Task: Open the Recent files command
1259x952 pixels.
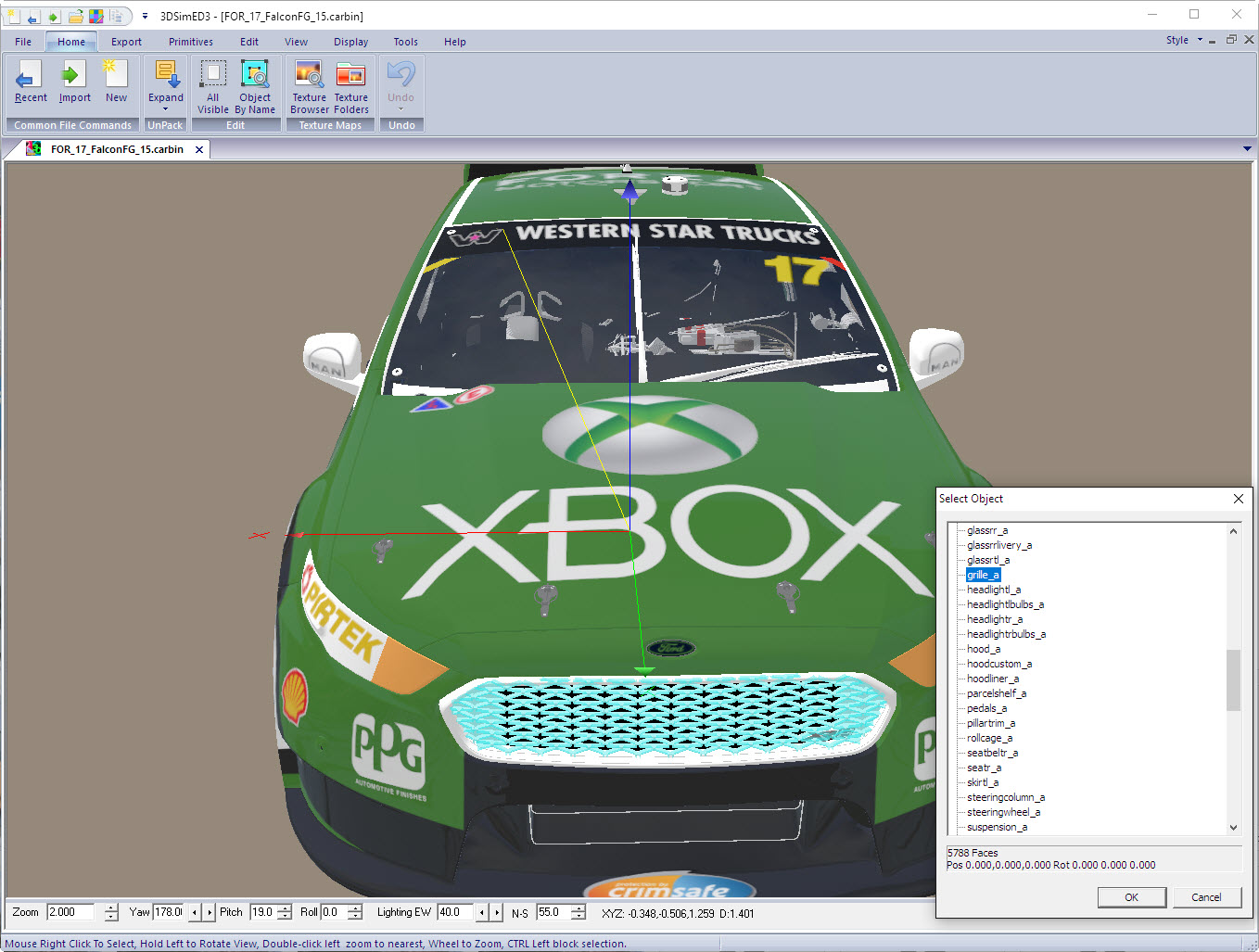Action: (x=30, y=83)
